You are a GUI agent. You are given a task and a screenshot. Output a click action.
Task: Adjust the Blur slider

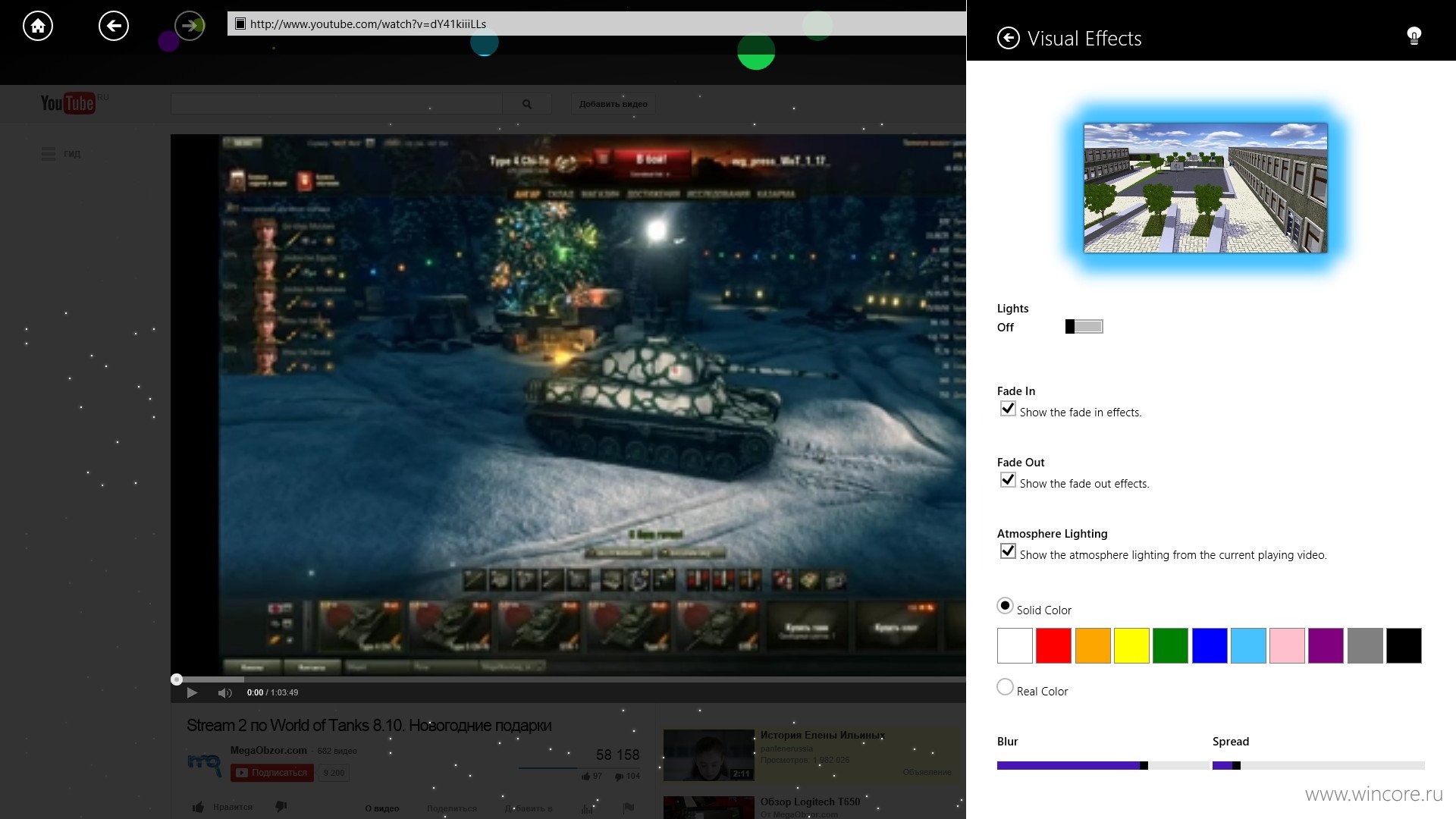pyautogui.click(x=1103, y=766)
